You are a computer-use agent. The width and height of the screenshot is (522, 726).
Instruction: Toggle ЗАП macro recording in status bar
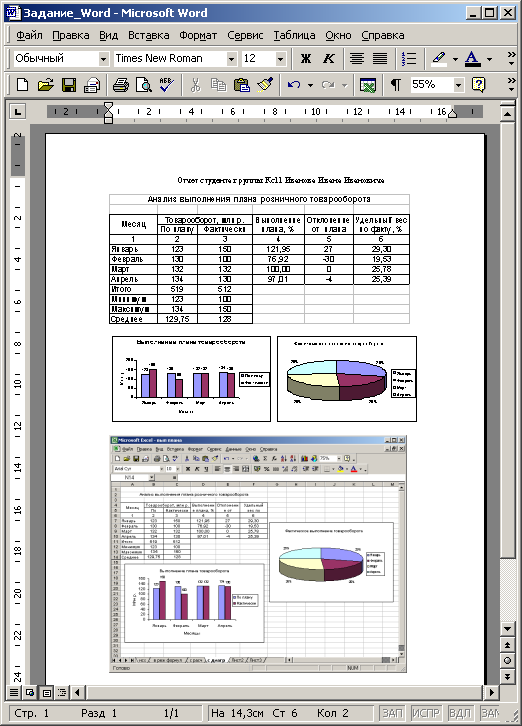click(x=392, y=713)
